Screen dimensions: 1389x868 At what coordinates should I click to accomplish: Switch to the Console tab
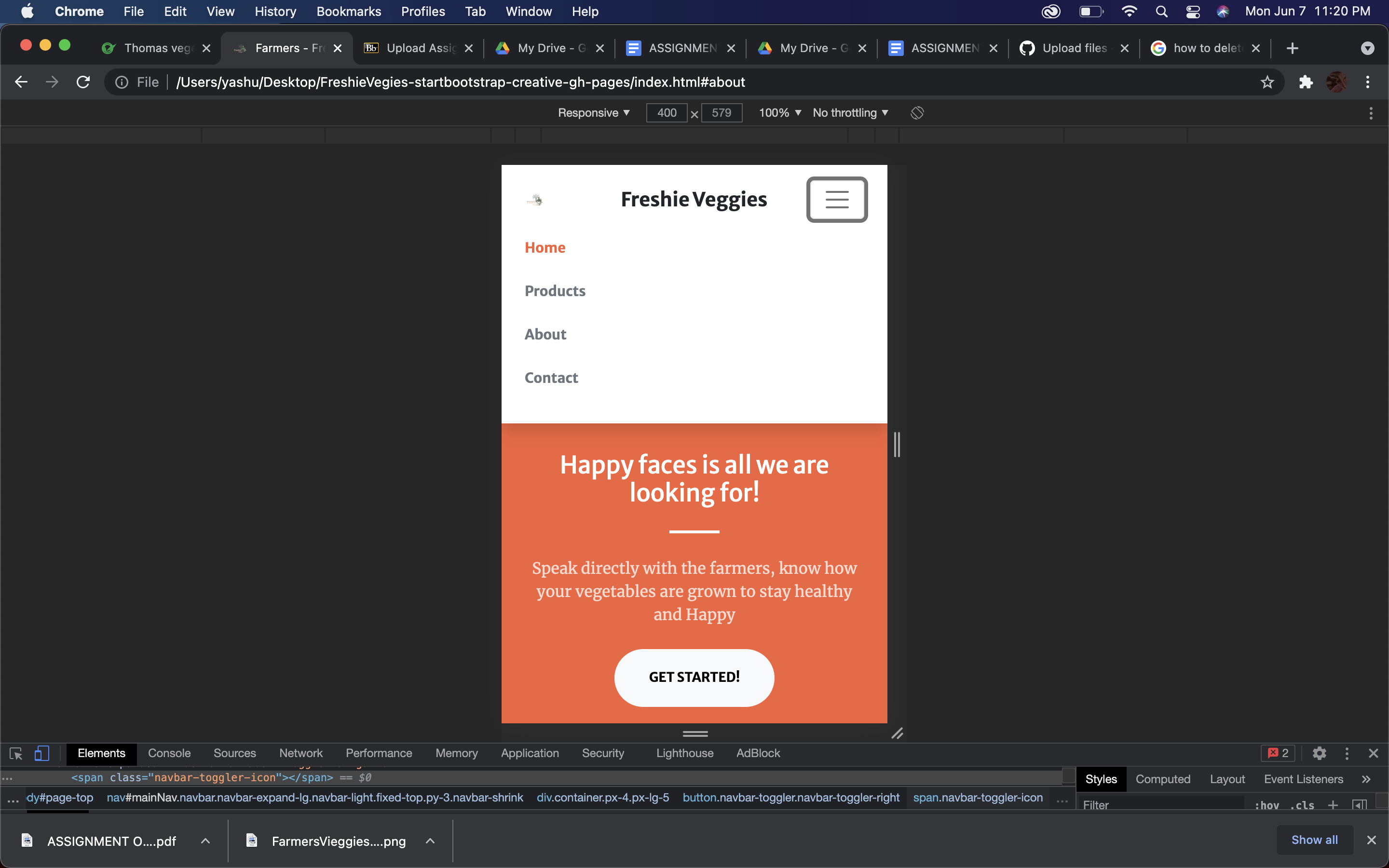pos(169,753)
